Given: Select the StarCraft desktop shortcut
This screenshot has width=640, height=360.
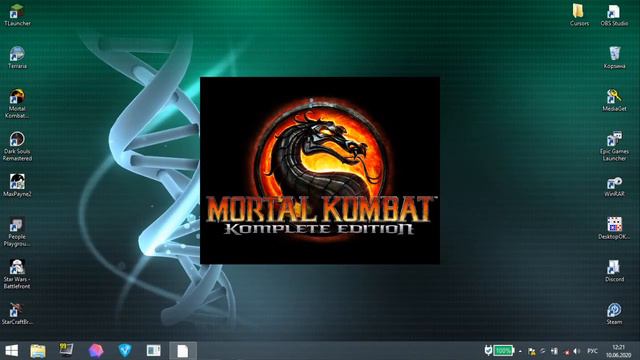Looking at the screenshot, I should tap(17, 313).
